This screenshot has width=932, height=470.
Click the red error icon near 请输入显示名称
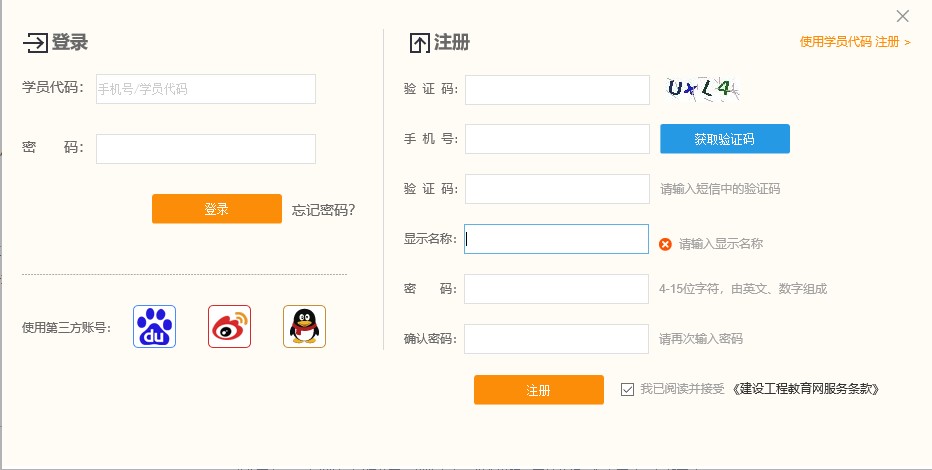665,244
